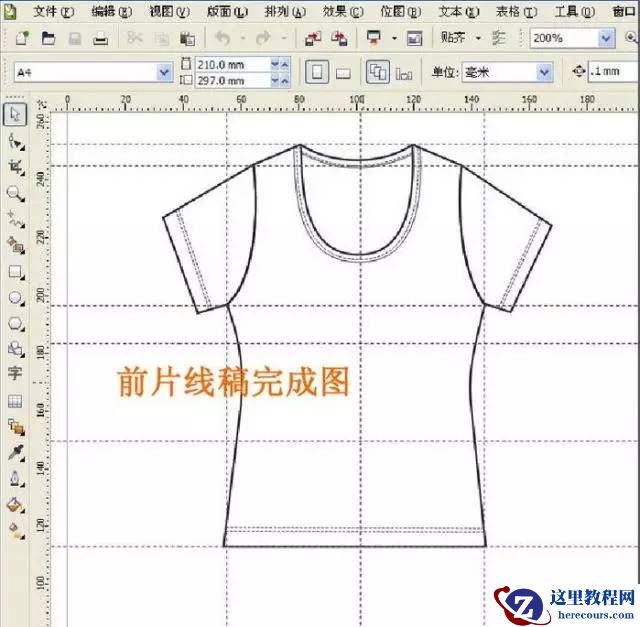Create a new document
The image size is (640, 627).
(x=22, y=39)
